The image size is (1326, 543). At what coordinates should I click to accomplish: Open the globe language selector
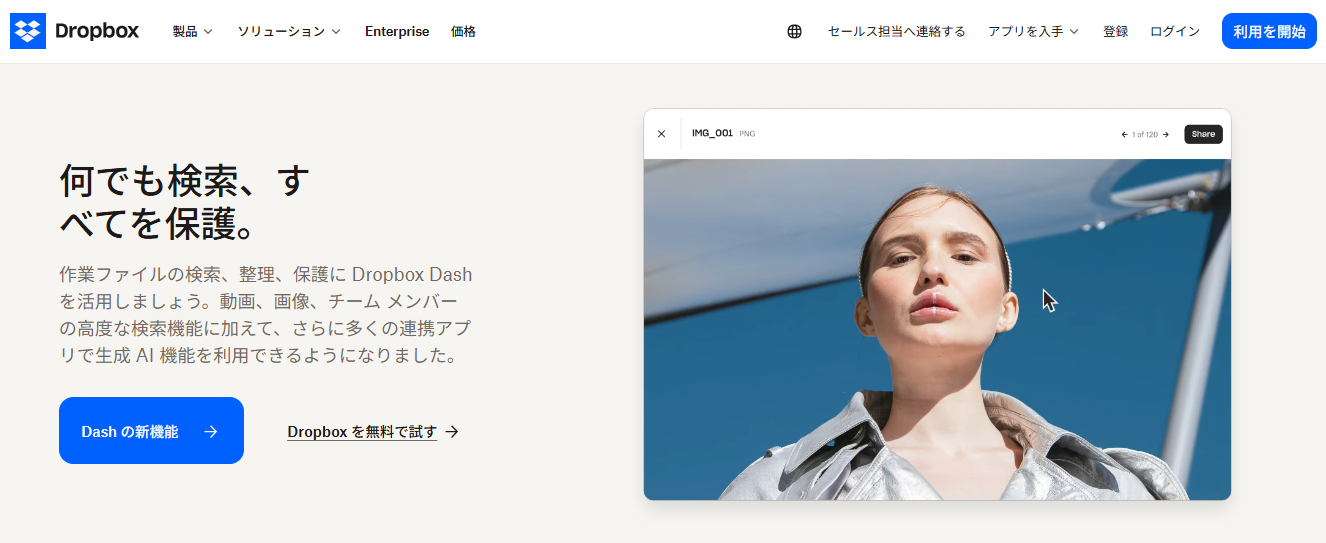pos(794,31)
